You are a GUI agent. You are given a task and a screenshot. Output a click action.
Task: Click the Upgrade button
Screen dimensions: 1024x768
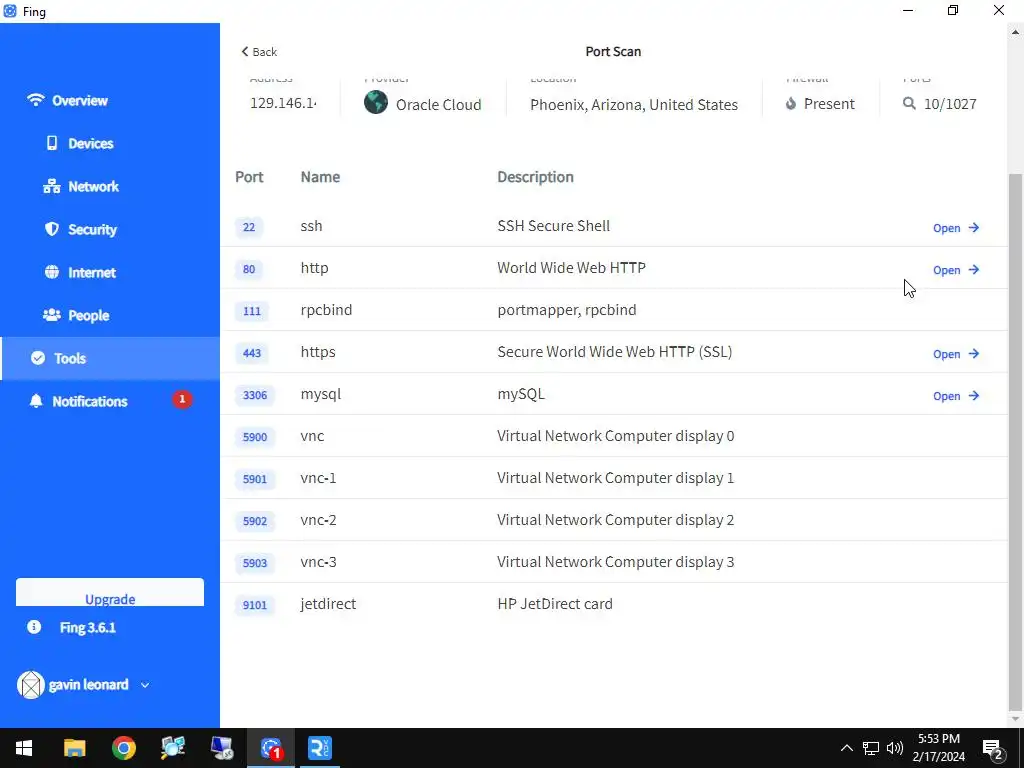110,592
